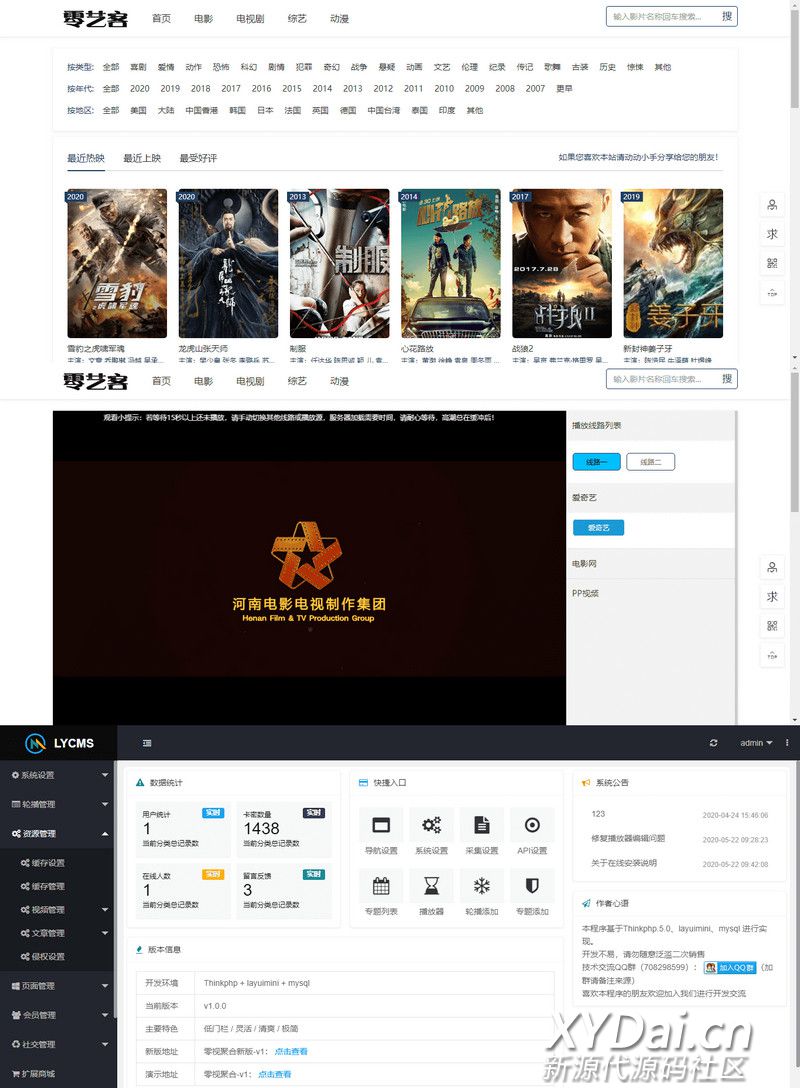This screenshot has width=800, height=1088.
Task: Open the API设置 shortcut icon
Action: coord(532,826)
